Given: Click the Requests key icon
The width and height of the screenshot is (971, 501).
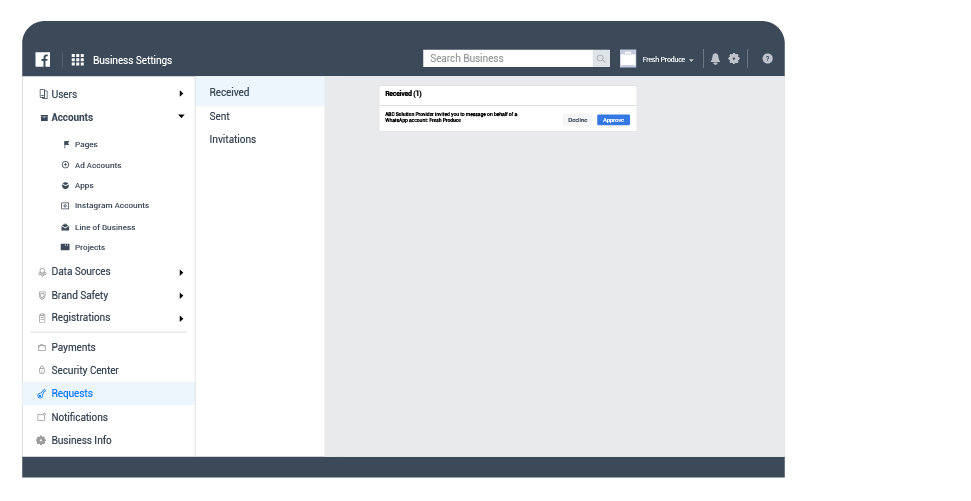Looking at the screenshot, I should coord(41,394).
